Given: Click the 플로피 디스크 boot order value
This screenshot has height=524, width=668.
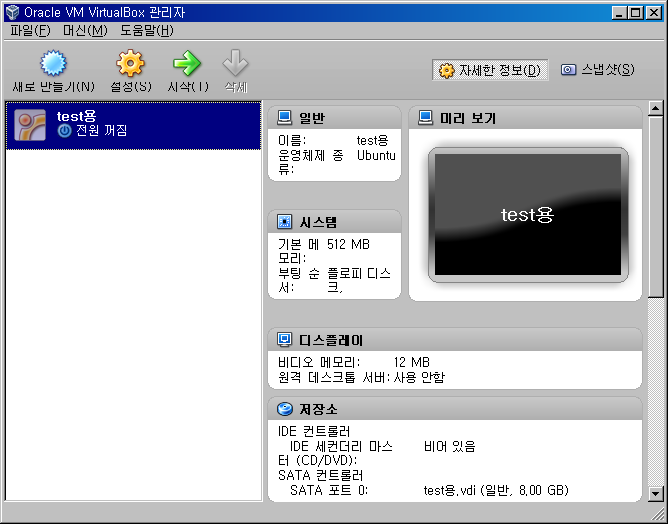Looking at the screenshot, I should click(x=359, y=280).
